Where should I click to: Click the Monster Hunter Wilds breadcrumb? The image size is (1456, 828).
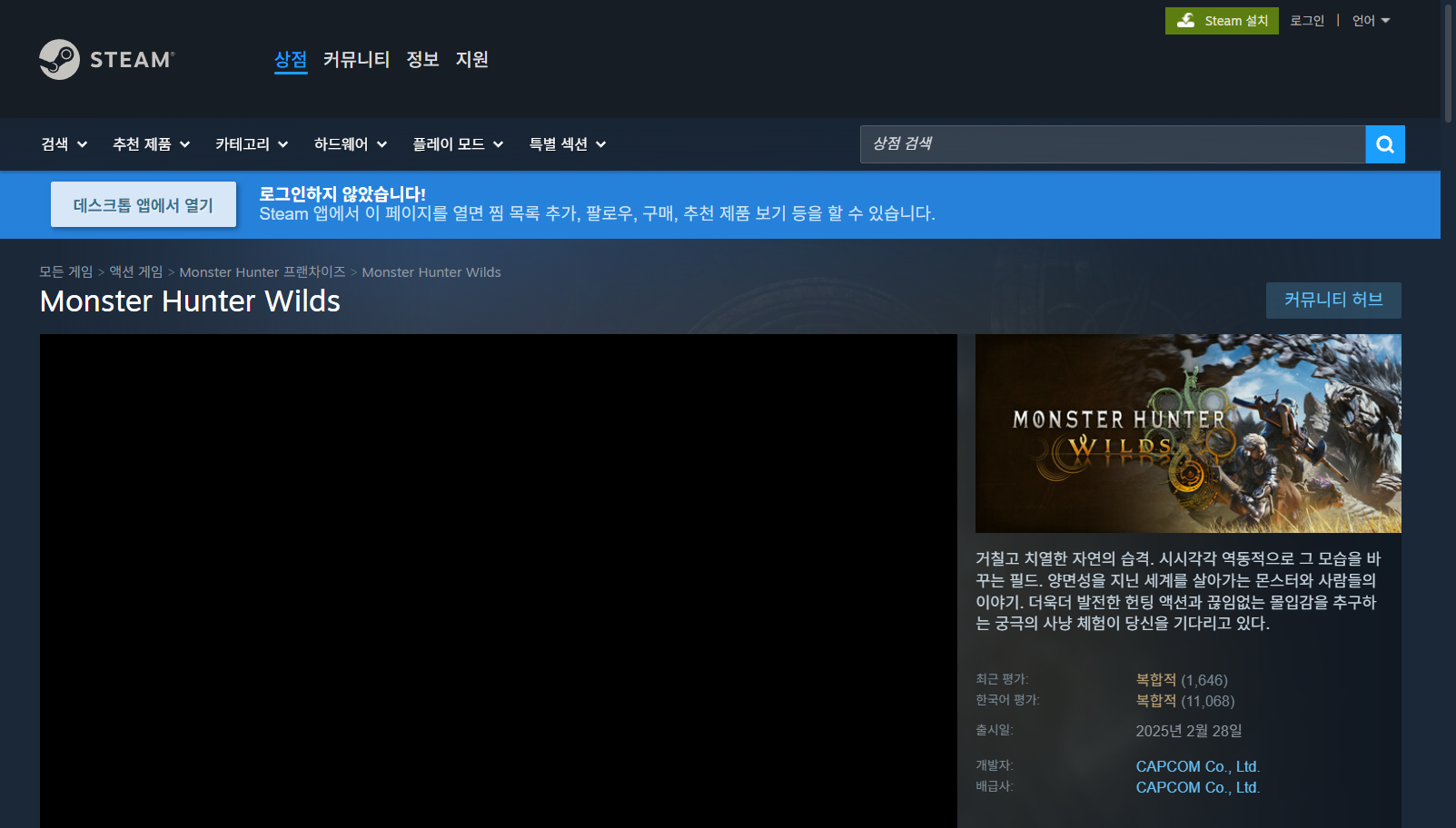431,272
